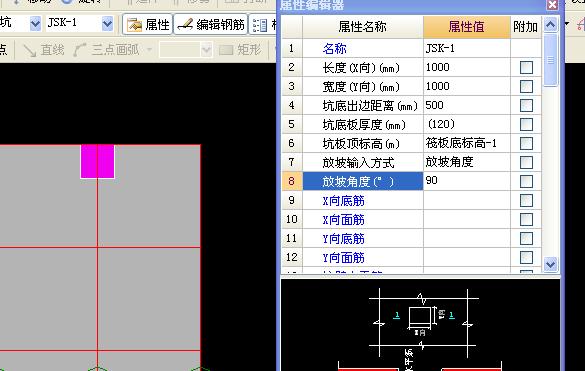Select the X向底筋 property row
This screenshot has width=585, height=371.
pyautogui.click(x=411, y=200)
